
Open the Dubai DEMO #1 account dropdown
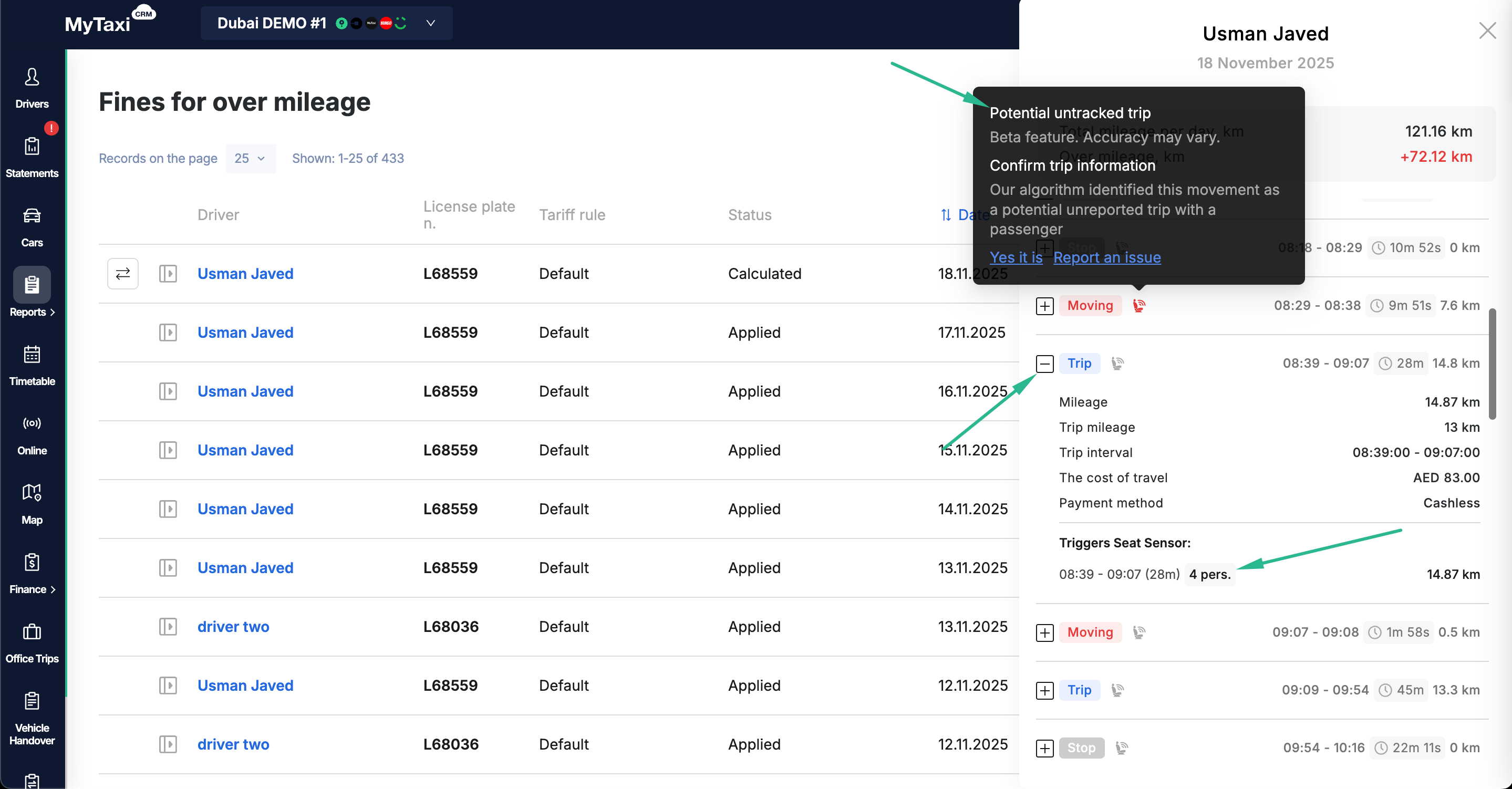[326, 23]
